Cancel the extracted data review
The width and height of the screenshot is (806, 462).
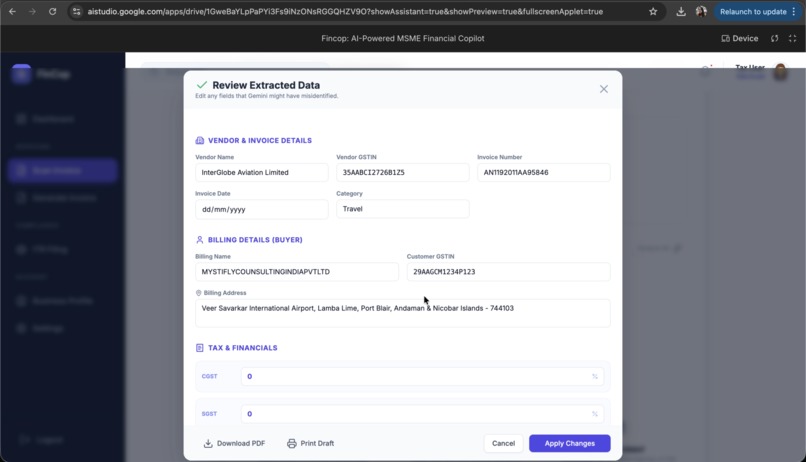[x=503, y=443]
